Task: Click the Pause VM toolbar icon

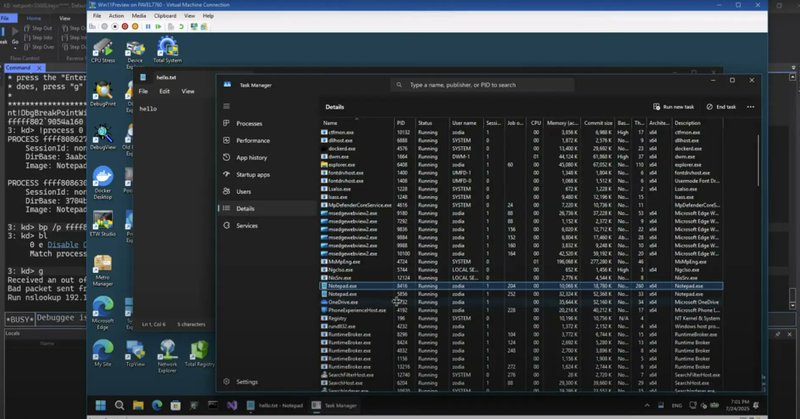Action: 148,27
